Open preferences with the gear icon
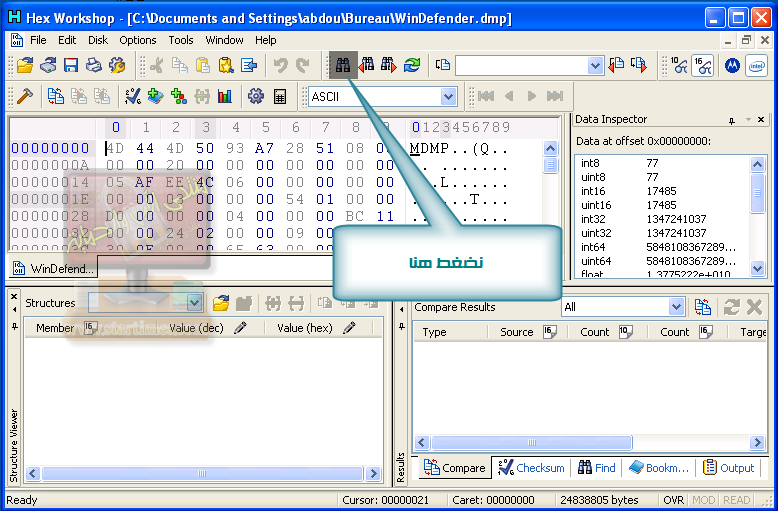Image resolution: width=778 pixels, height=511 pixels. click(x=256, y=96)
